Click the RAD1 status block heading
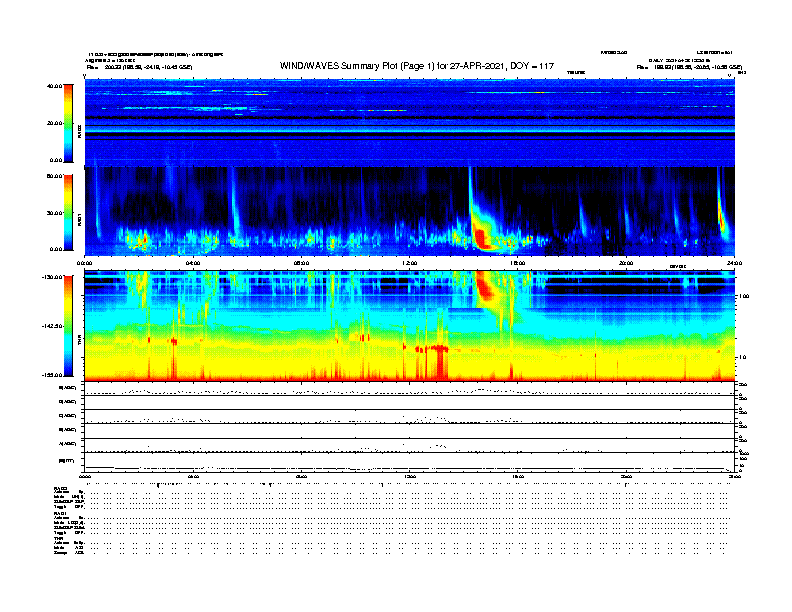This screenshot has width=792, height=612. click(x=60, y=514)
